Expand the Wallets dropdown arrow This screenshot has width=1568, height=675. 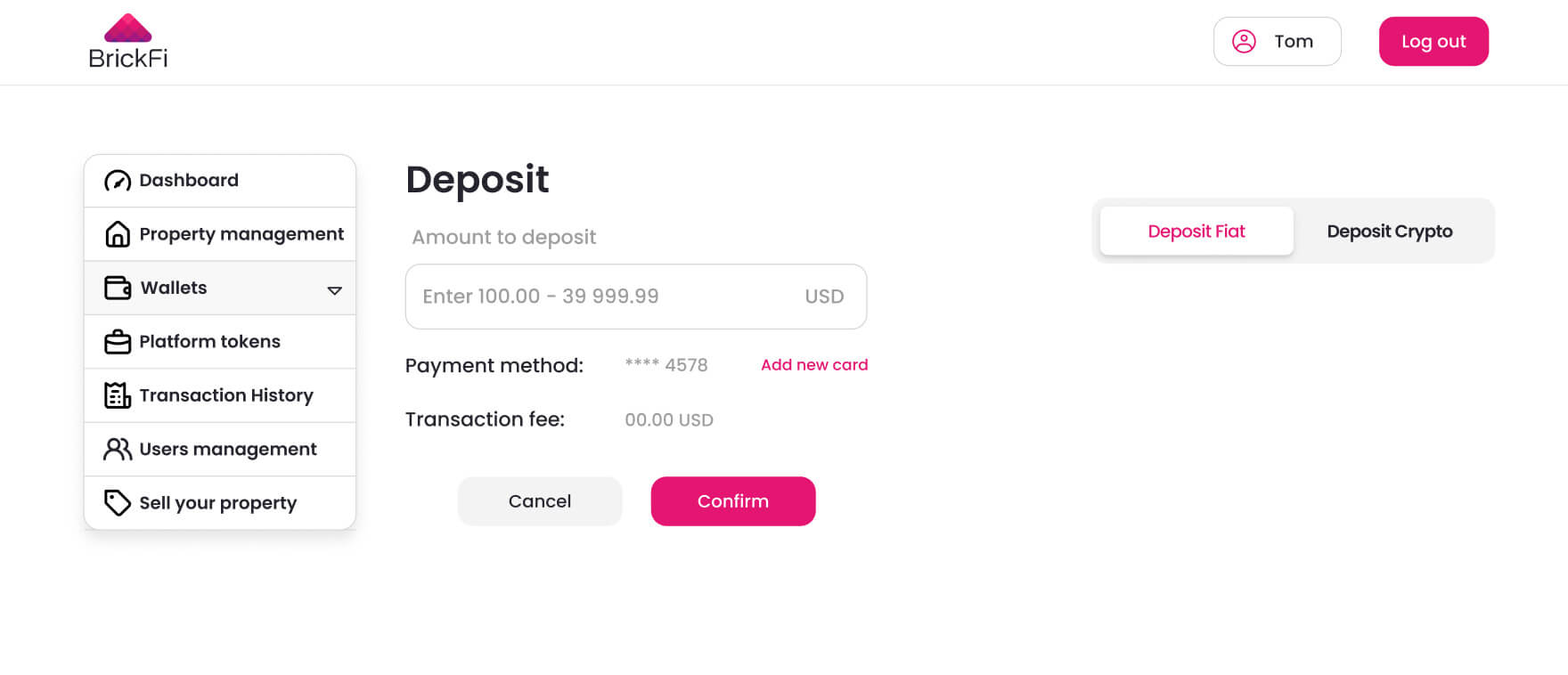click(x=335, y=290)
